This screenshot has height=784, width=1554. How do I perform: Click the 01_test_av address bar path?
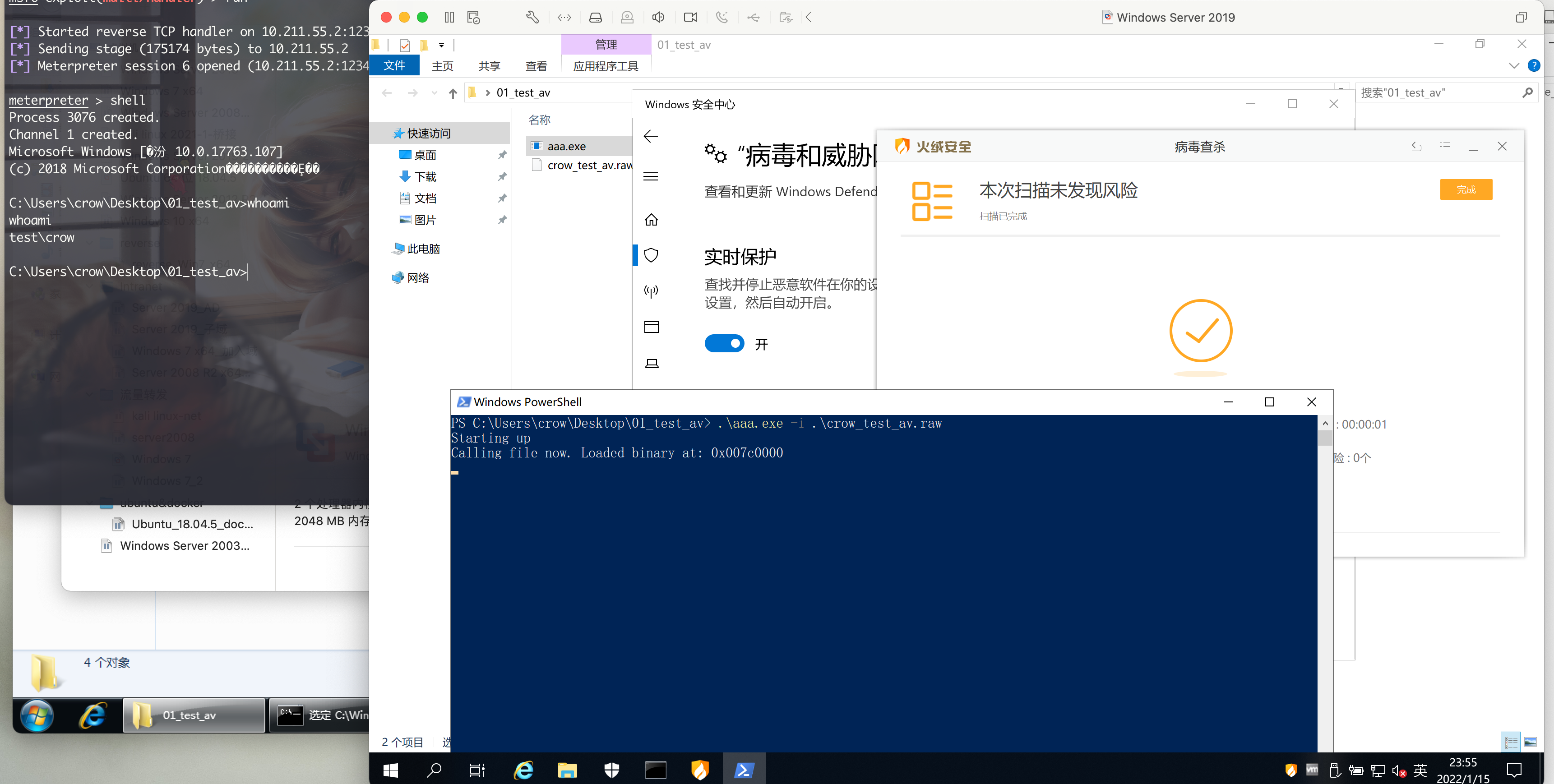point(523,93)
